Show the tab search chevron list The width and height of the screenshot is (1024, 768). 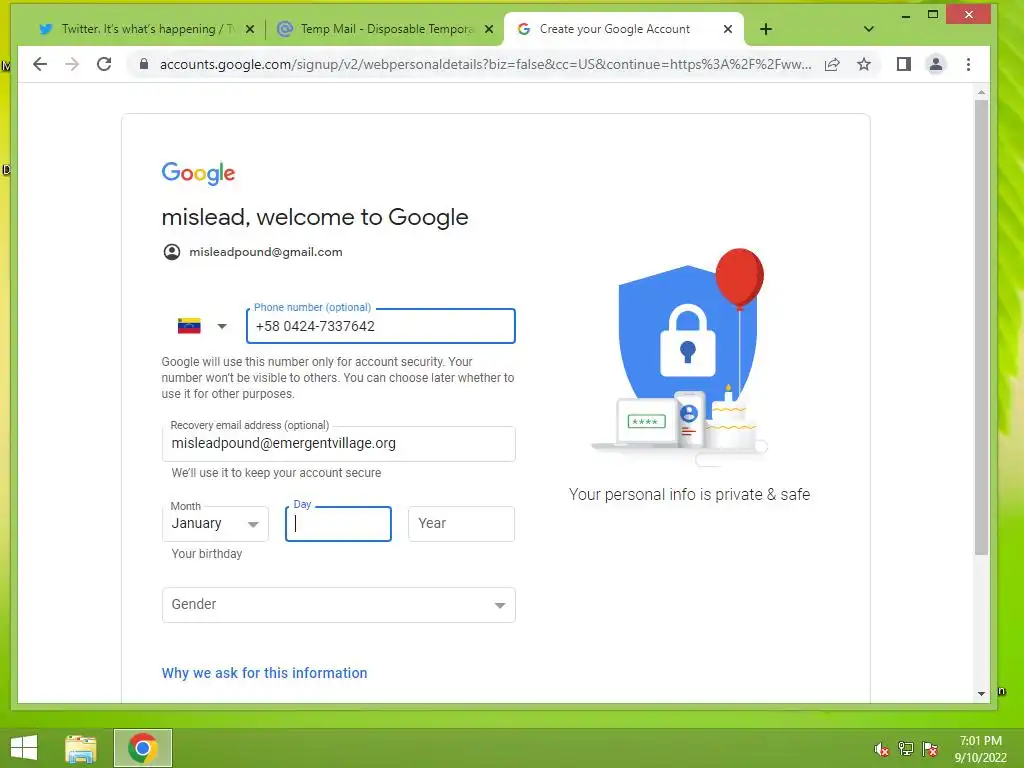tap(869, 29)
